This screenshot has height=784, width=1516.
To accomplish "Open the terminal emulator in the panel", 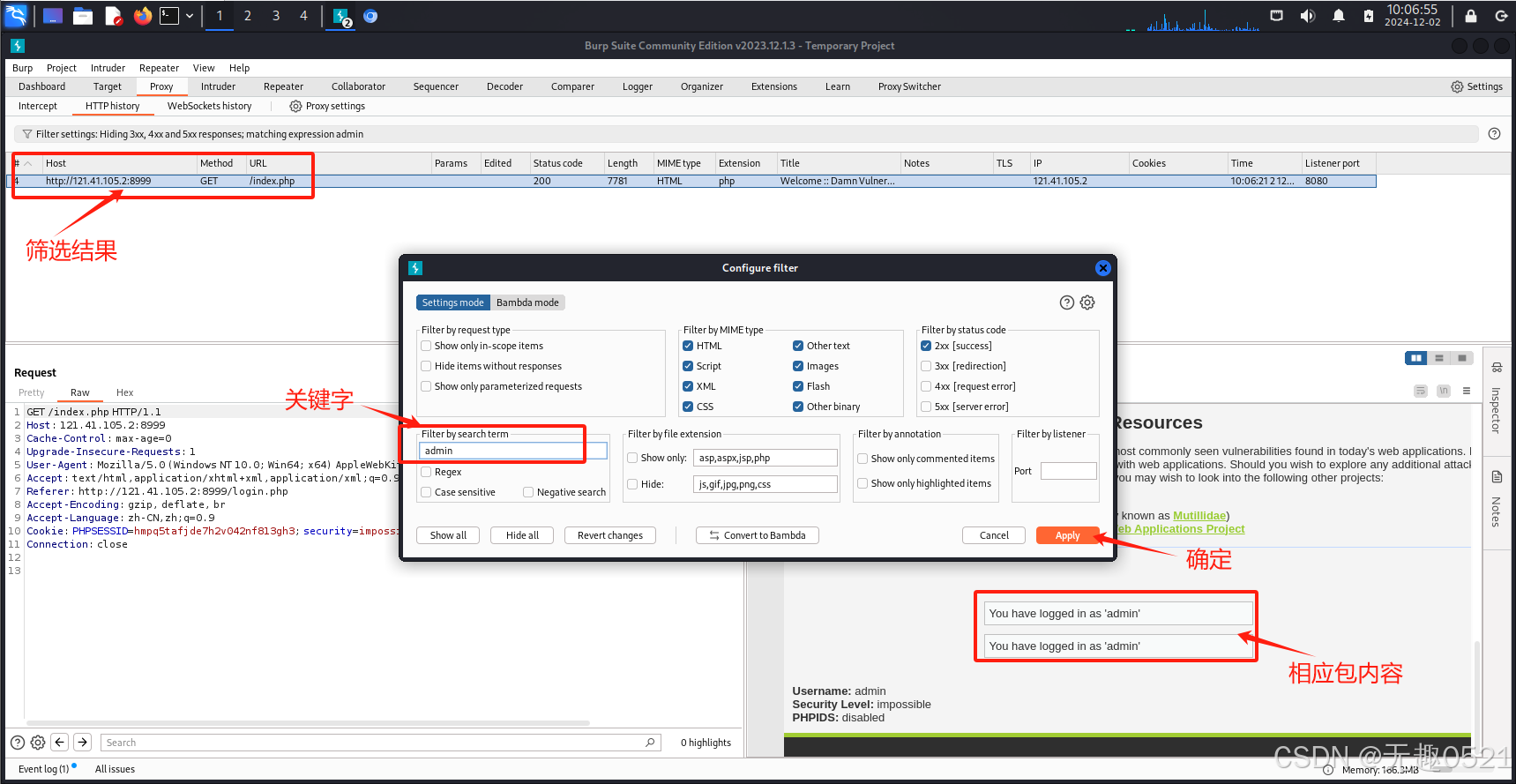I will click(x=169, y=16).
